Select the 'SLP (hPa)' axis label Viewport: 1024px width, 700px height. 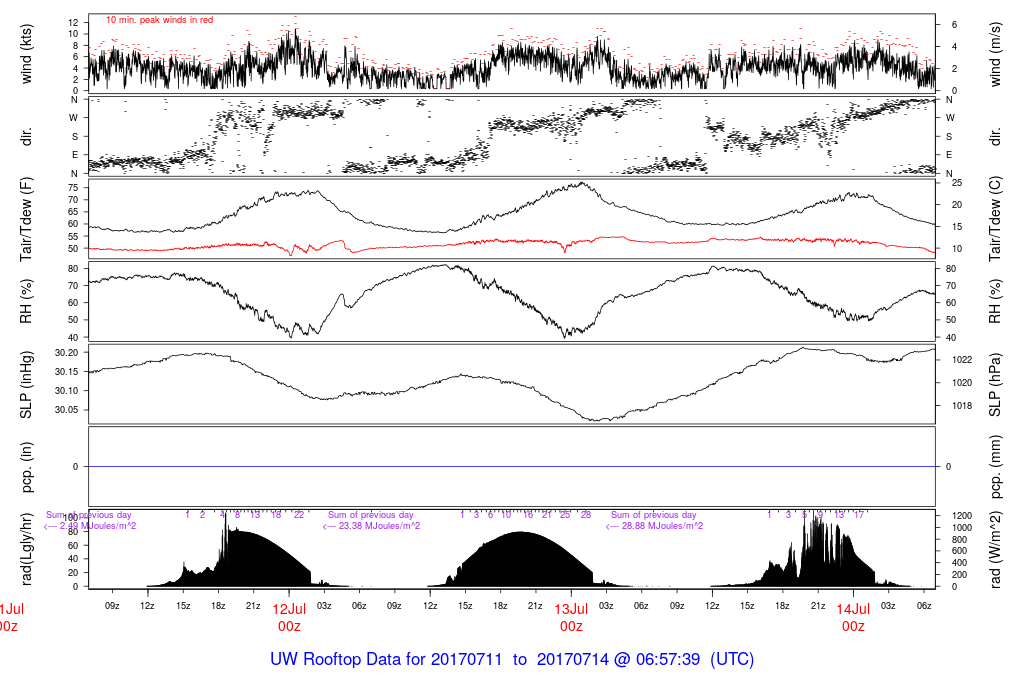click(994, 384)
